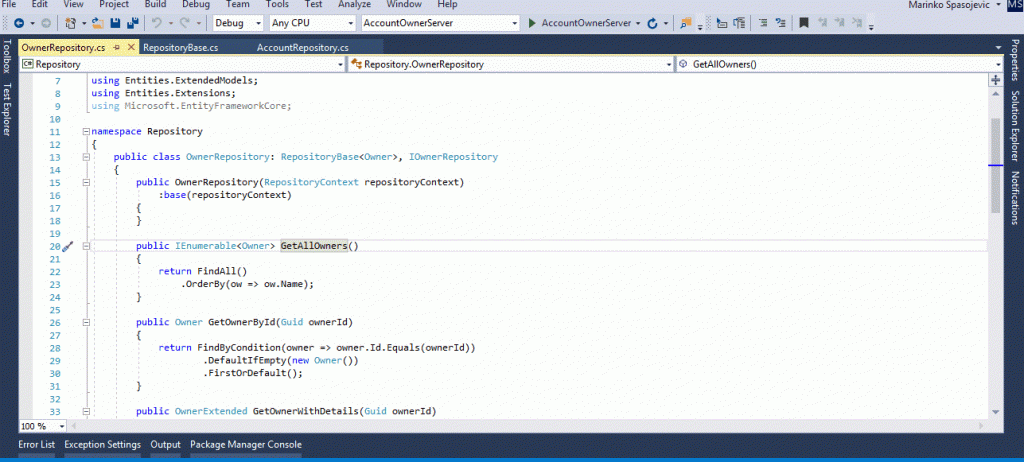Click the screwdriver quick actions icon
This screenshot has height=462, width=1024.
pyautogui.click(x=69, y=246)
